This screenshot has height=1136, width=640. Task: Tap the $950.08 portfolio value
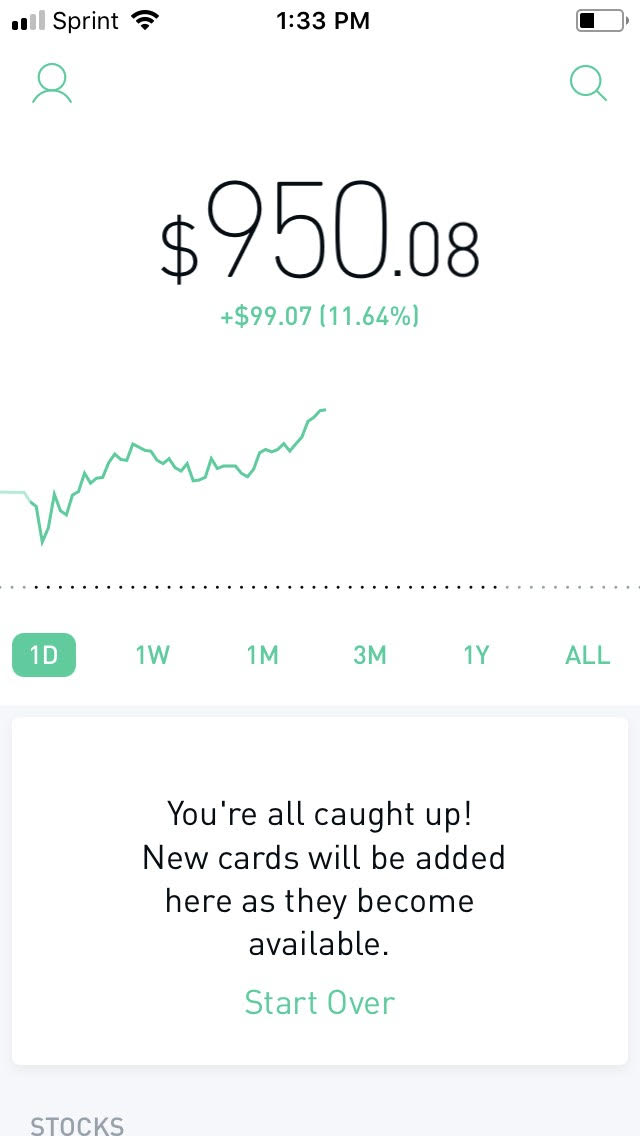click(x=320, y=232)
